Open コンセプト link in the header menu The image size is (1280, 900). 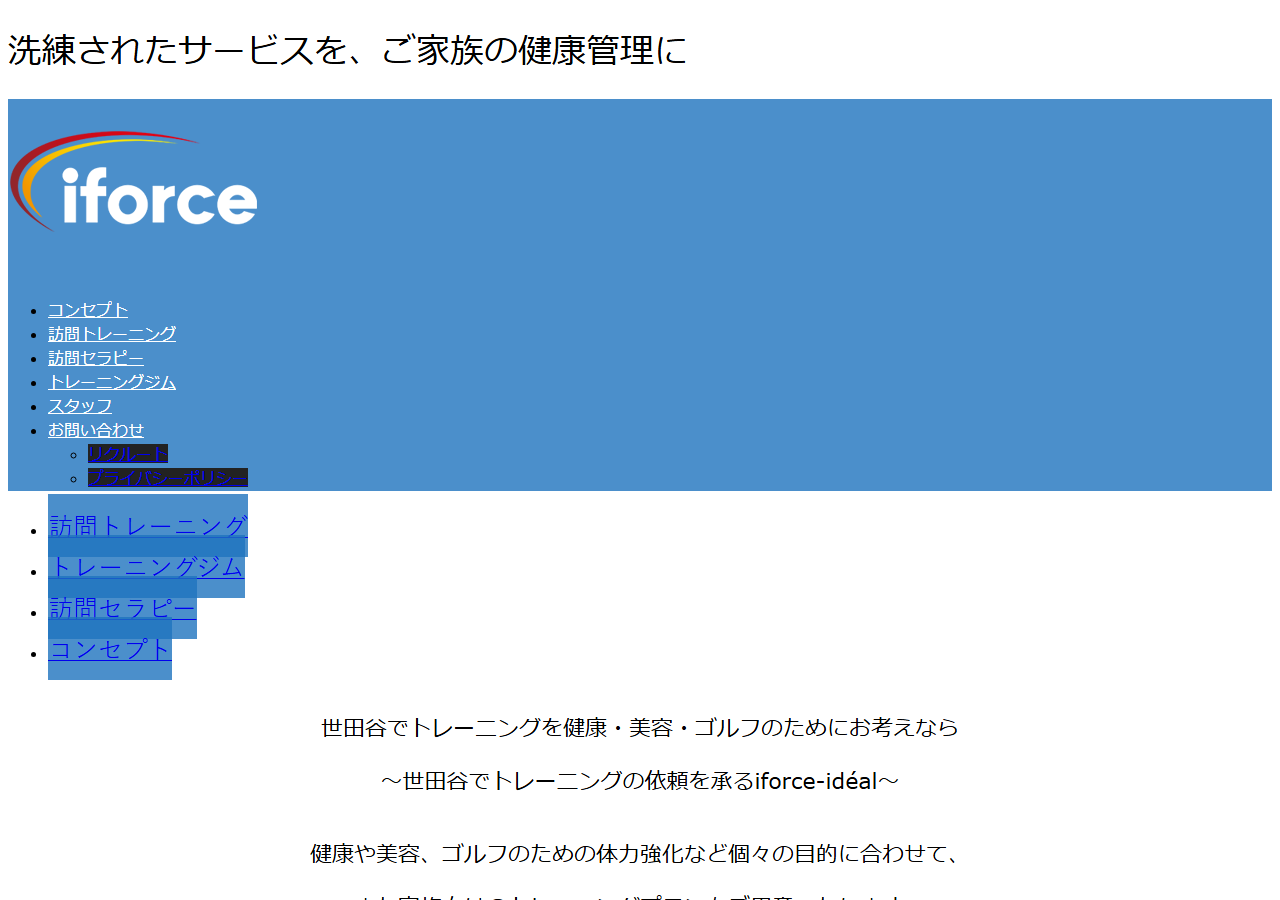pyautogui.click(x=88, y=310)
